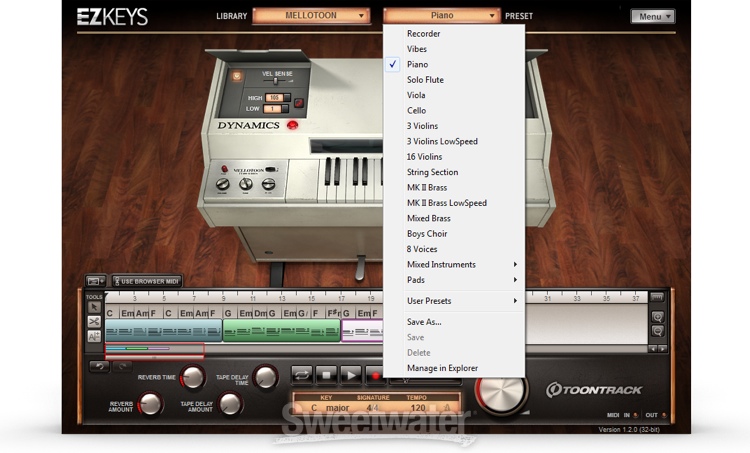
Task: Select the scissors cut tool
Action: click(94, 322)
